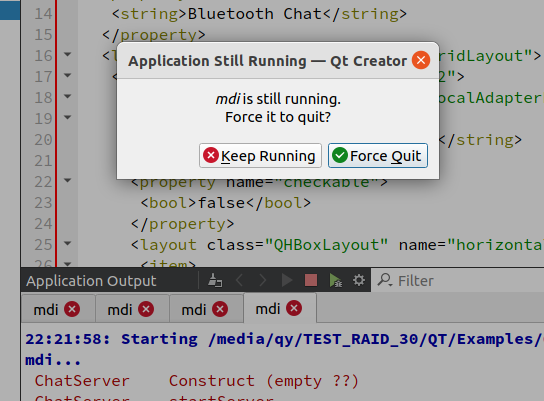Click the 'false' bool value on line 23
The width and height of the screenshot is (544, 401).
222,203
